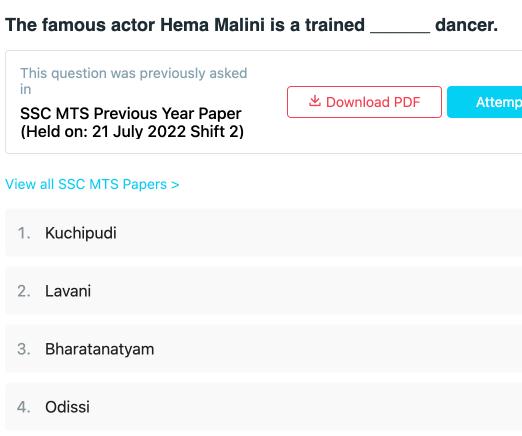Click the number 2 beside Lavani
Image resolution: width=522 pixels, height=436 pixels.
pos(24,291)
